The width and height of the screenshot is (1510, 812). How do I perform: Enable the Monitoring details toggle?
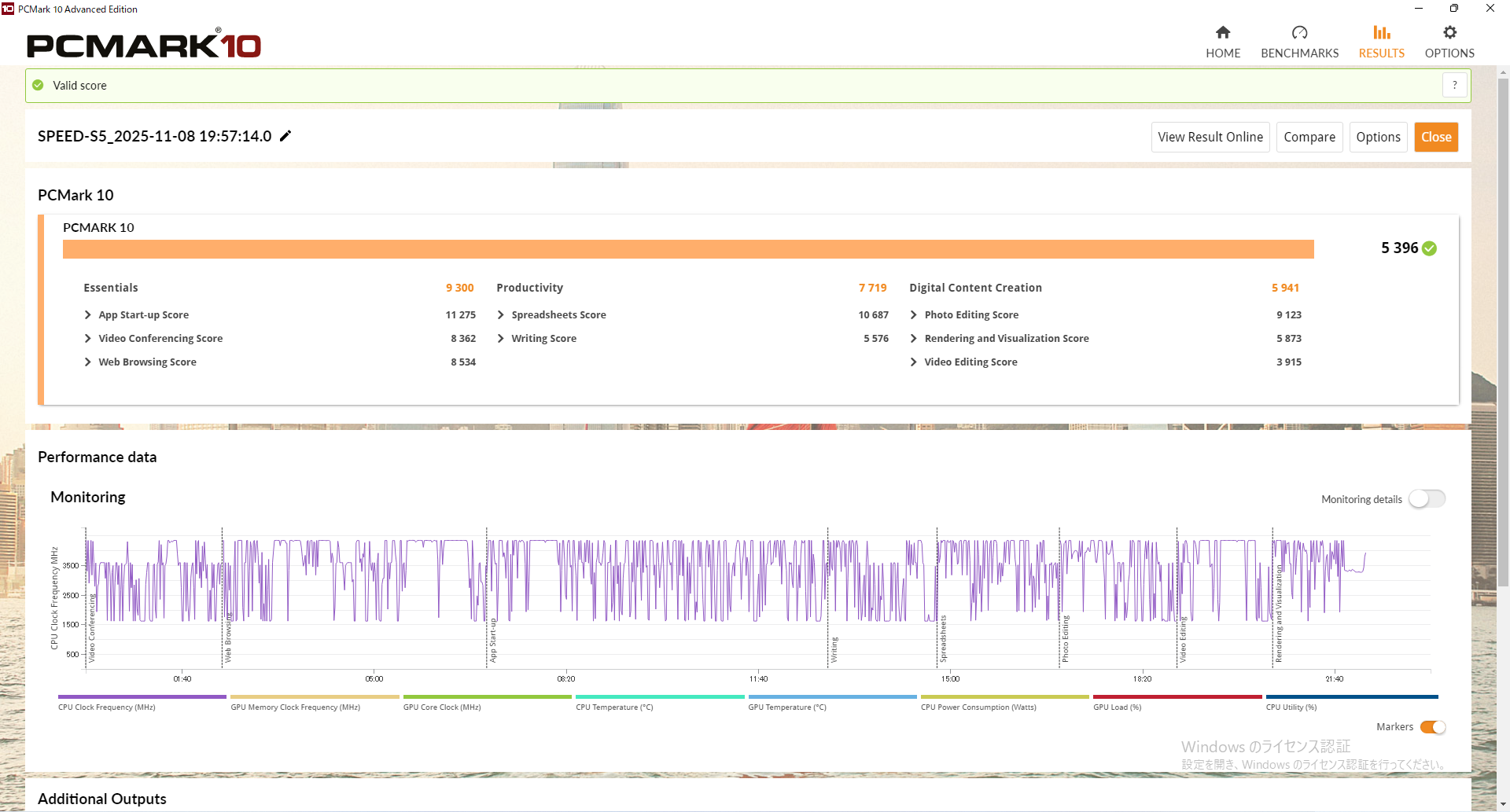(x=1426, y=499)
